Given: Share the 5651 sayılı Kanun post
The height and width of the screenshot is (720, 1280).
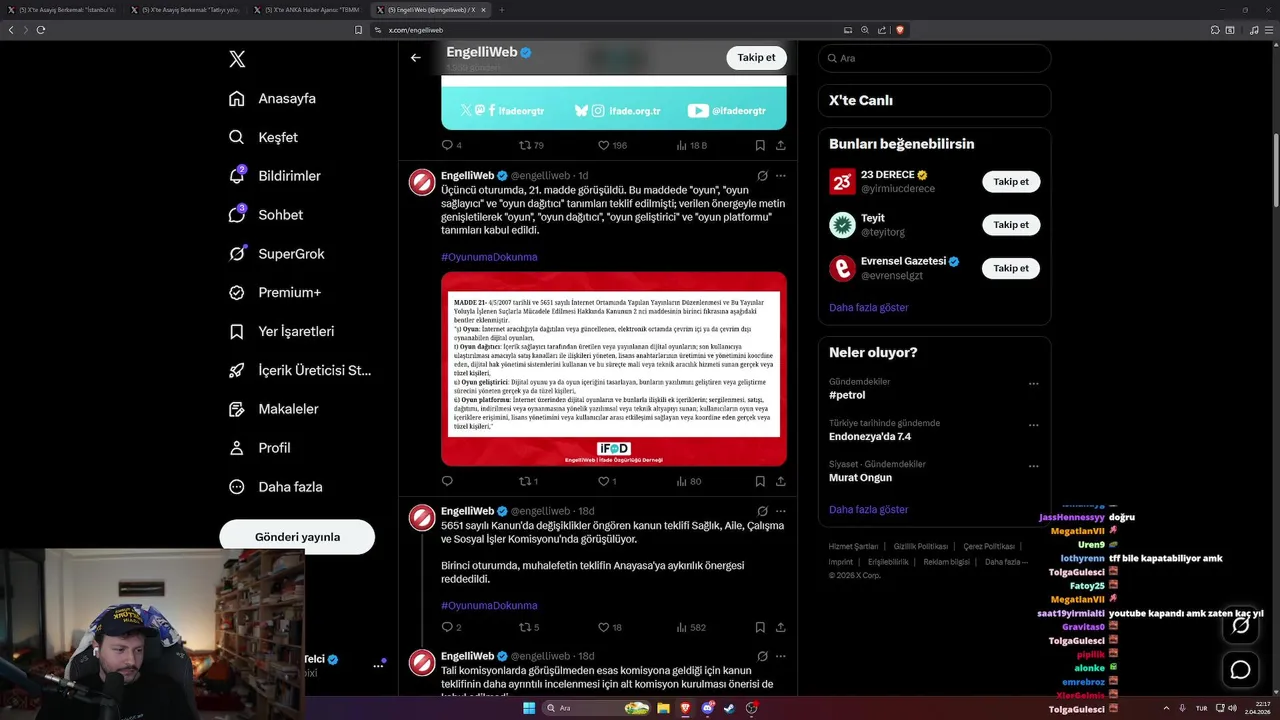Looking at the screenshot, I should tap(780, 627).
